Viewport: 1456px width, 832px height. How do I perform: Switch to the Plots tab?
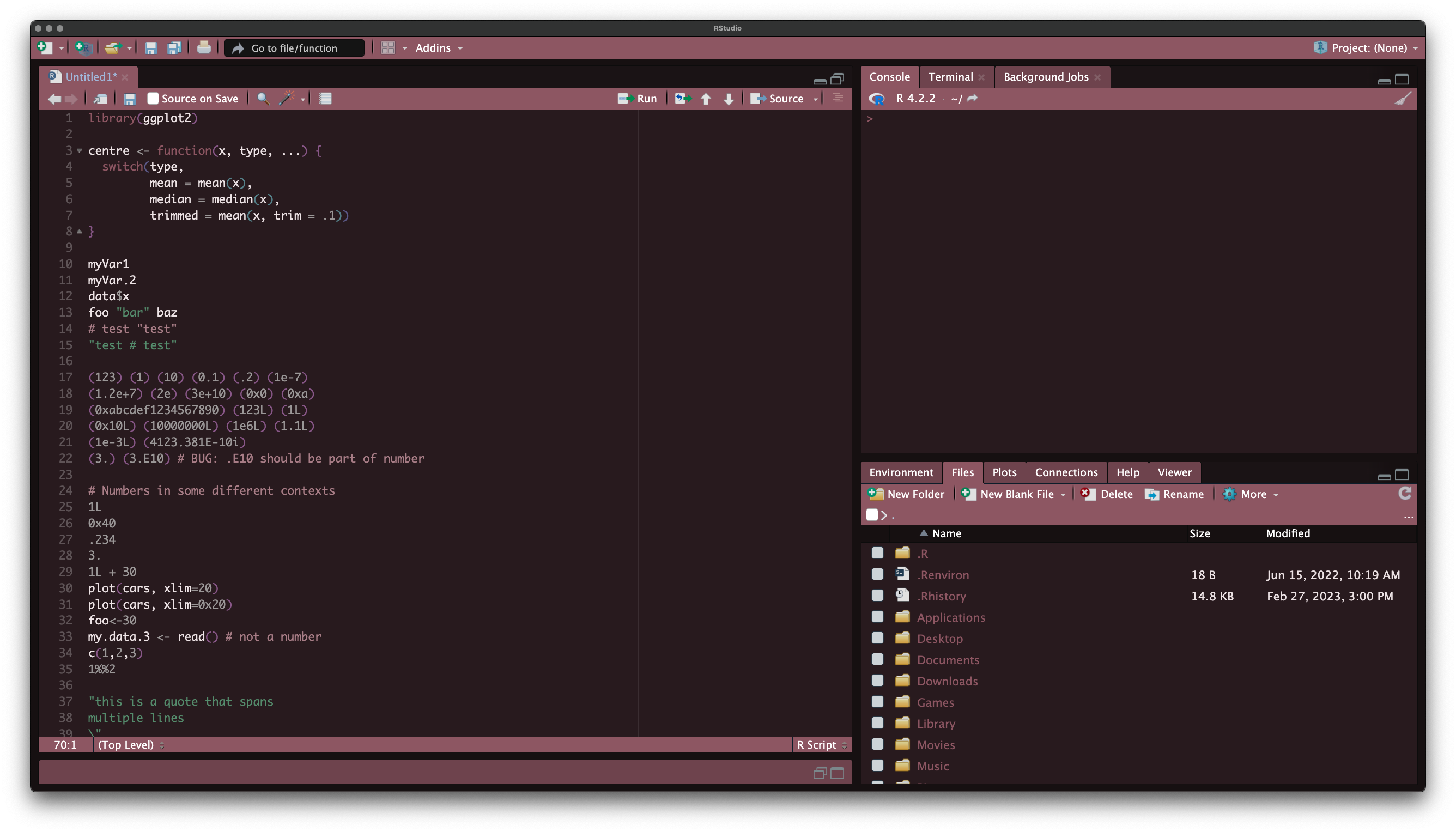click(1004, 472)
